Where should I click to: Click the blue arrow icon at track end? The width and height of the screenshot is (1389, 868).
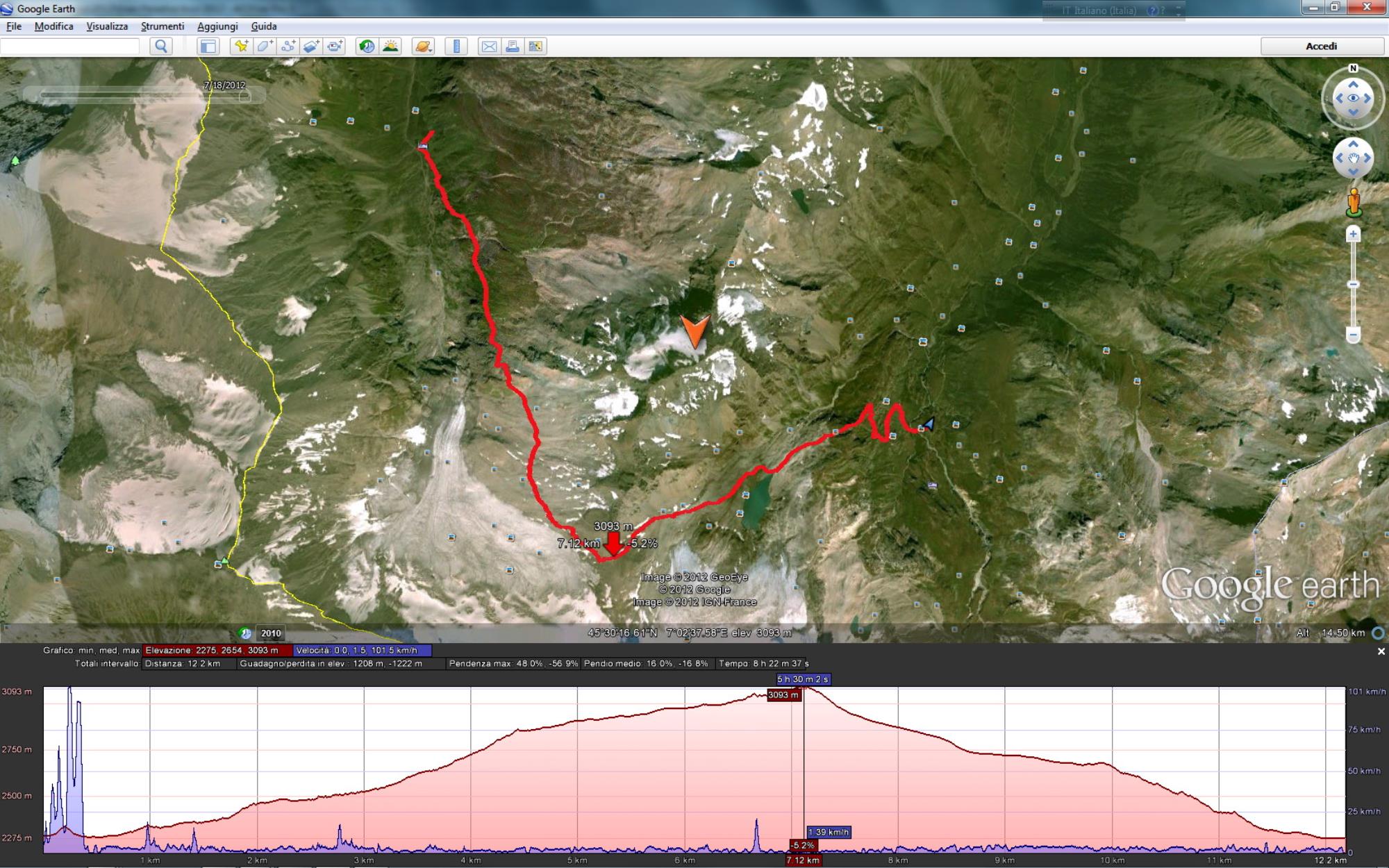(929, 424)
